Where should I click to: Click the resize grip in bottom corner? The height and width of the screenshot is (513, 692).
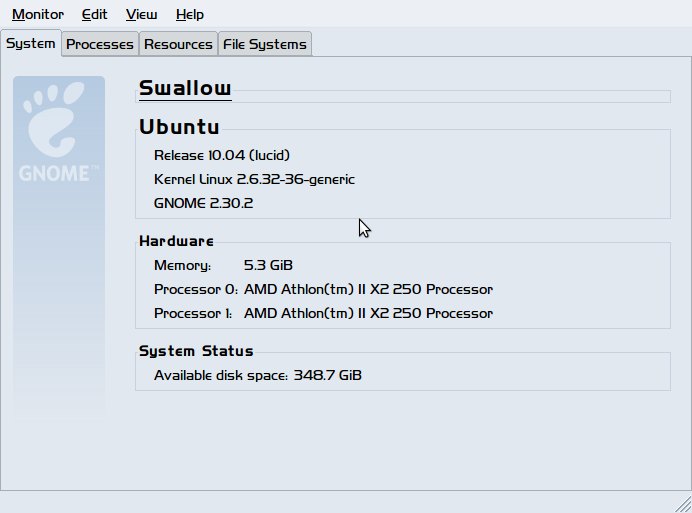tap(683, 505)
